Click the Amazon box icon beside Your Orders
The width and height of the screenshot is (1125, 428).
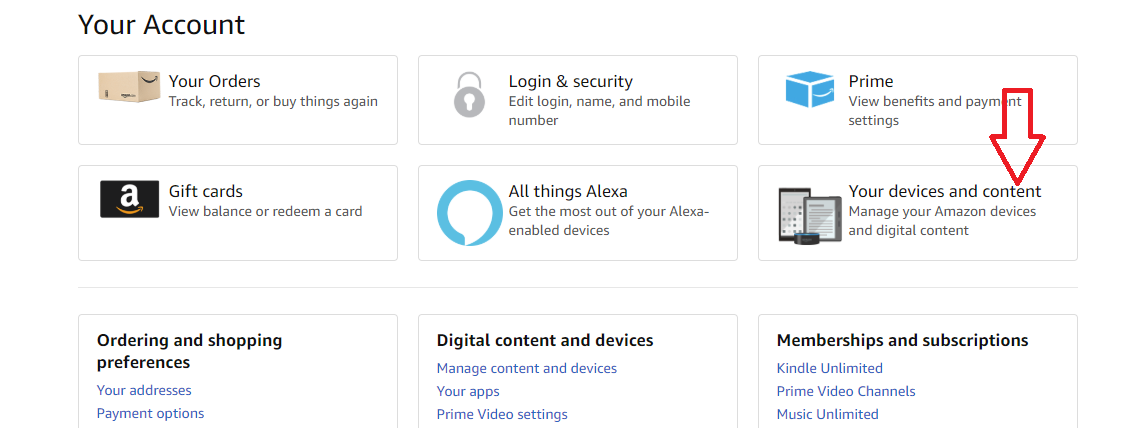pos(128,87)
